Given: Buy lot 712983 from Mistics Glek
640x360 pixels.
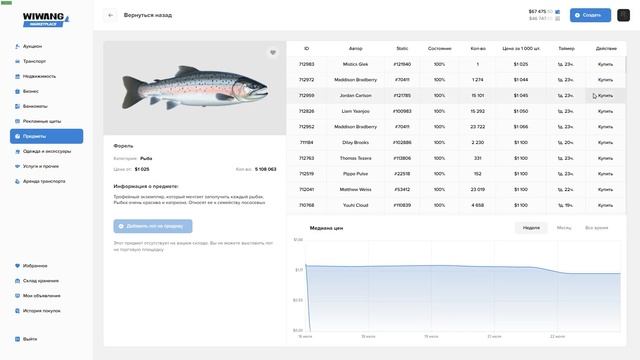Looking at the screenshot, I should (605, 64).
